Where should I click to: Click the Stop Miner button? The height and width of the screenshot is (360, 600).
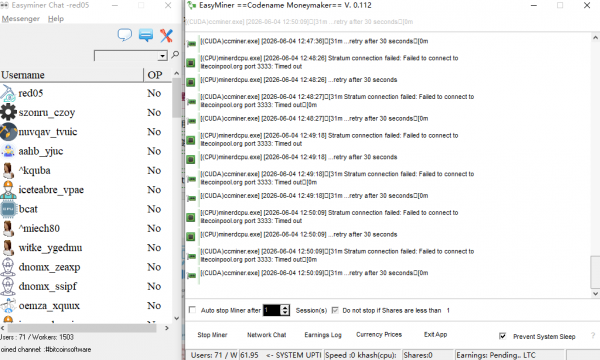(212, 335)
